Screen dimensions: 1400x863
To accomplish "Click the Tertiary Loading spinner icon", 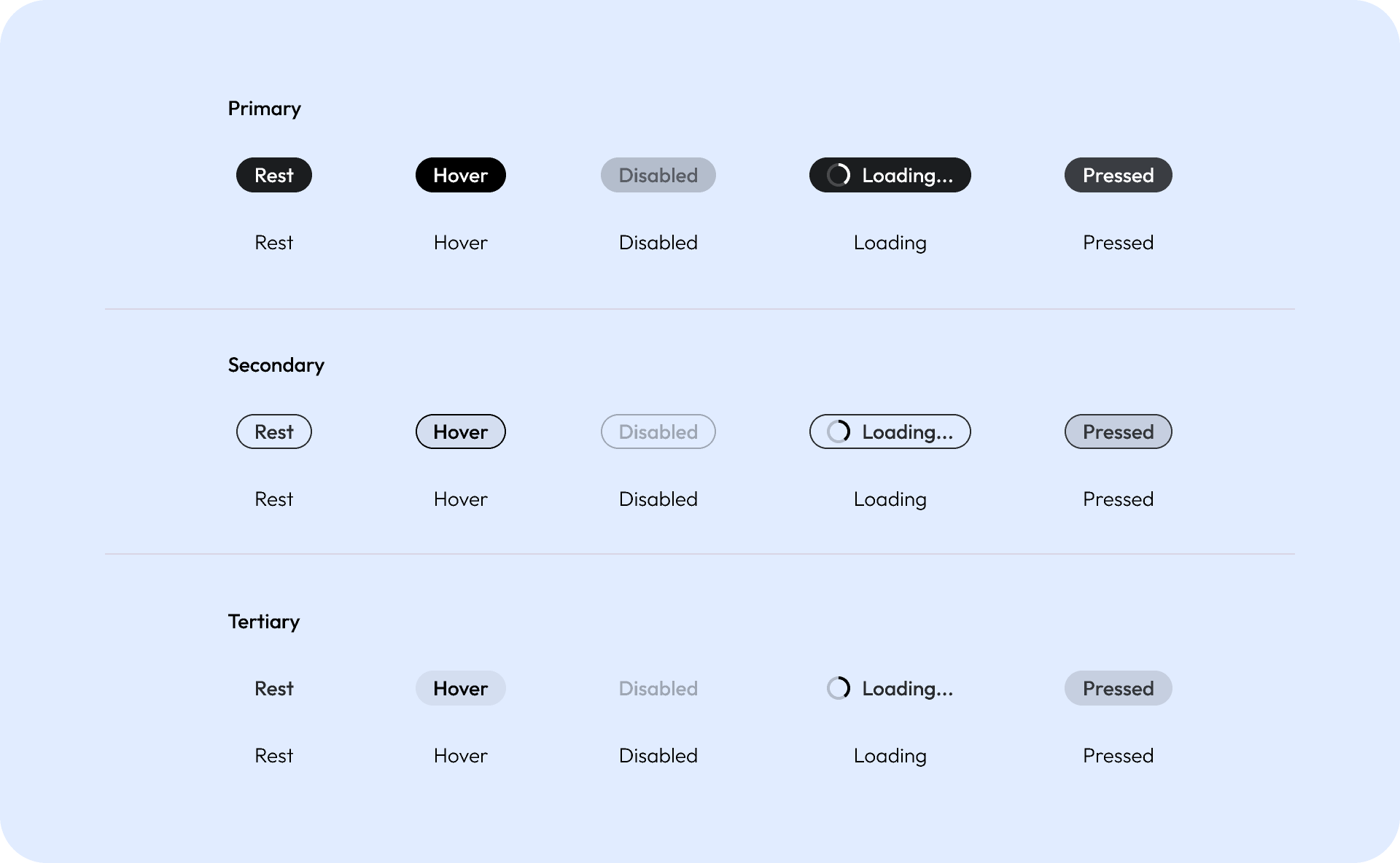I will [x=839, y=688].
